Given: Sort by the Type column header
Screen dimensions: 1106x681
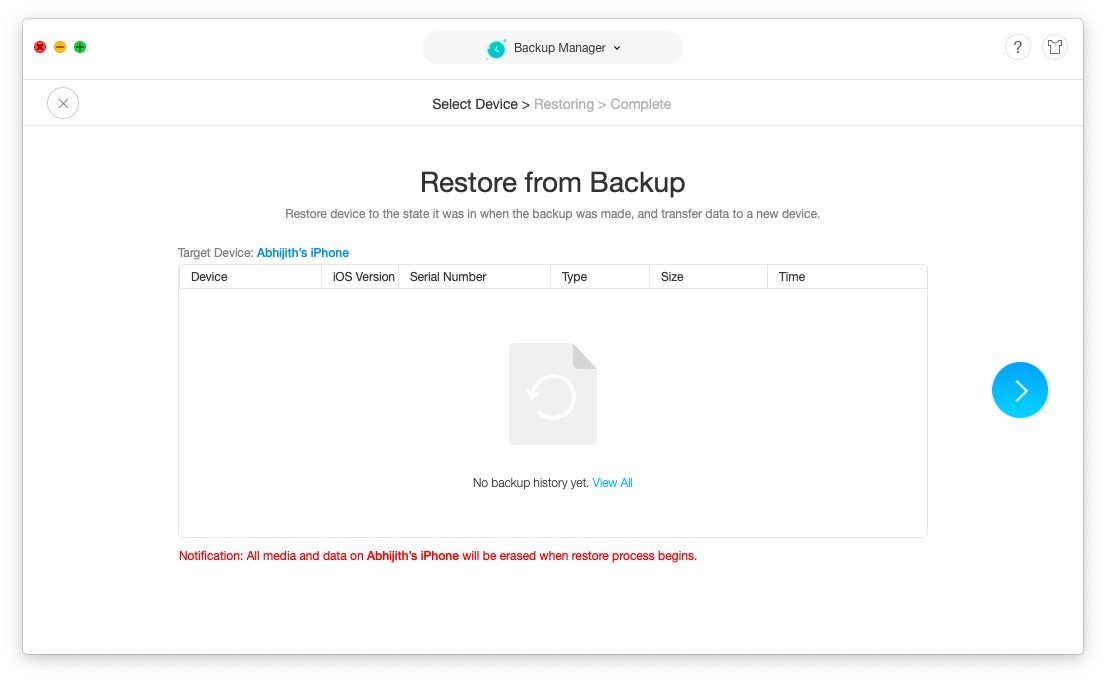Looking at the screenshot, I should [x=600, y=277].
